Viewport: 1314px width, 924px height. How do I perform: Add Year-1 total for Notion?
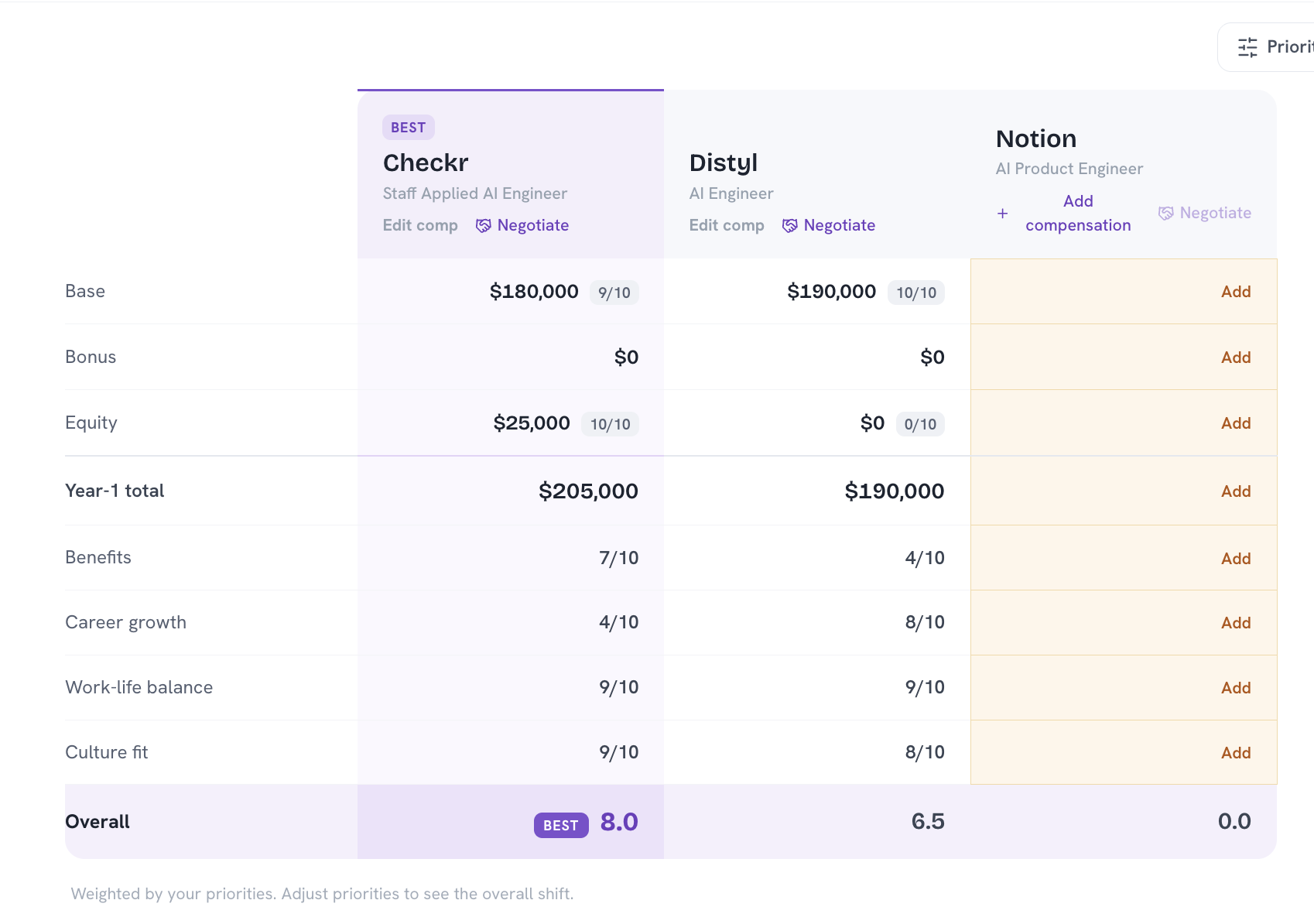click(x=1236, y=491)
